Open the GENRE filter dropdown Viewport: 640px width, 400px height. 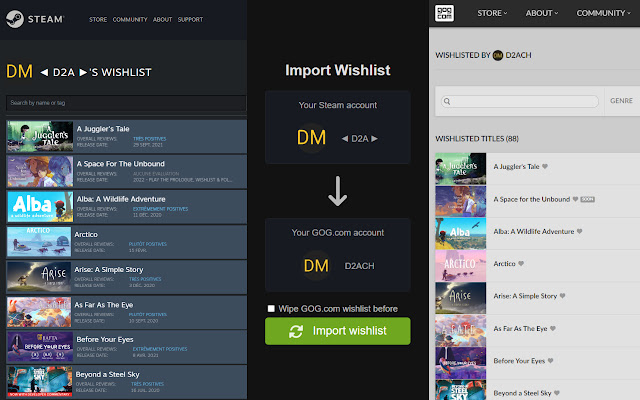click(x=621, y=101)
